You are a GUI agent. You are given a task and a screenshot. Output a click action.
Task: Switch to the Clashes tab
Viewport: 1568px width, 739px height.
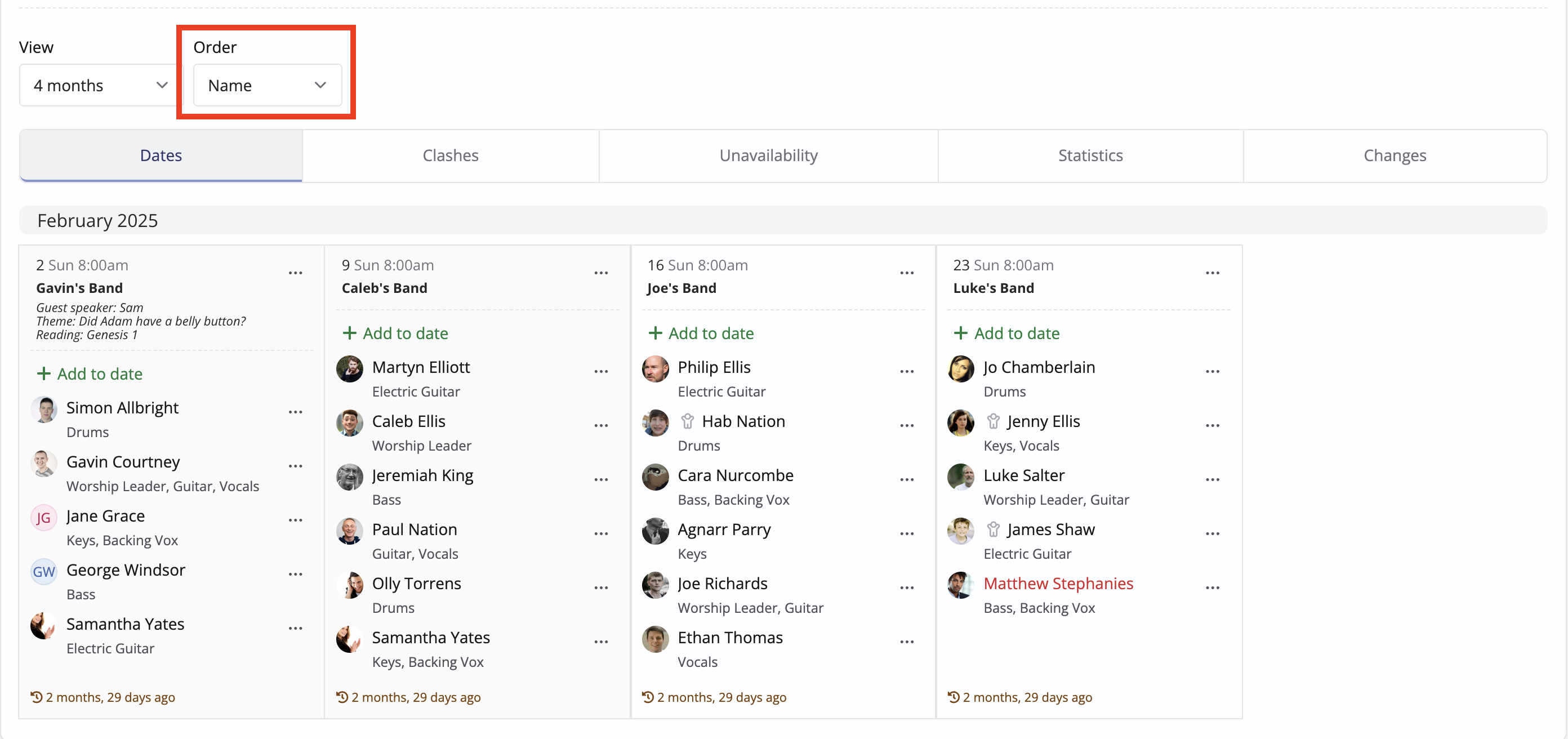point(451,156)
